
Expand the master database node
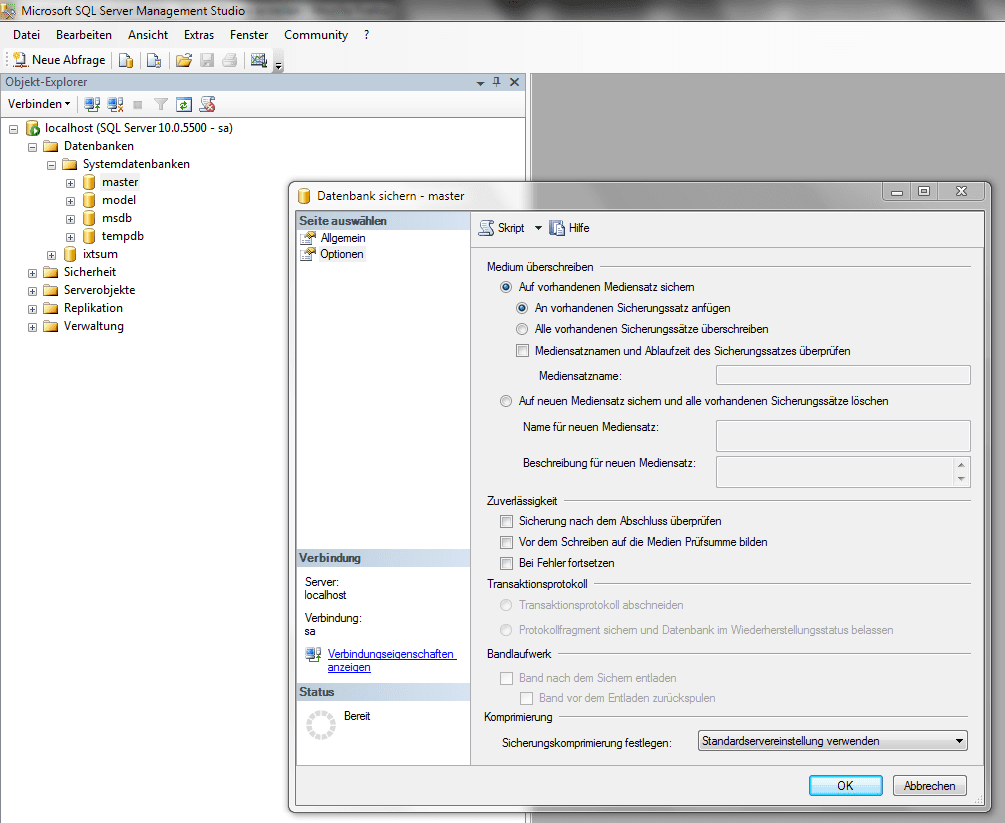click(x=71, y=183)
